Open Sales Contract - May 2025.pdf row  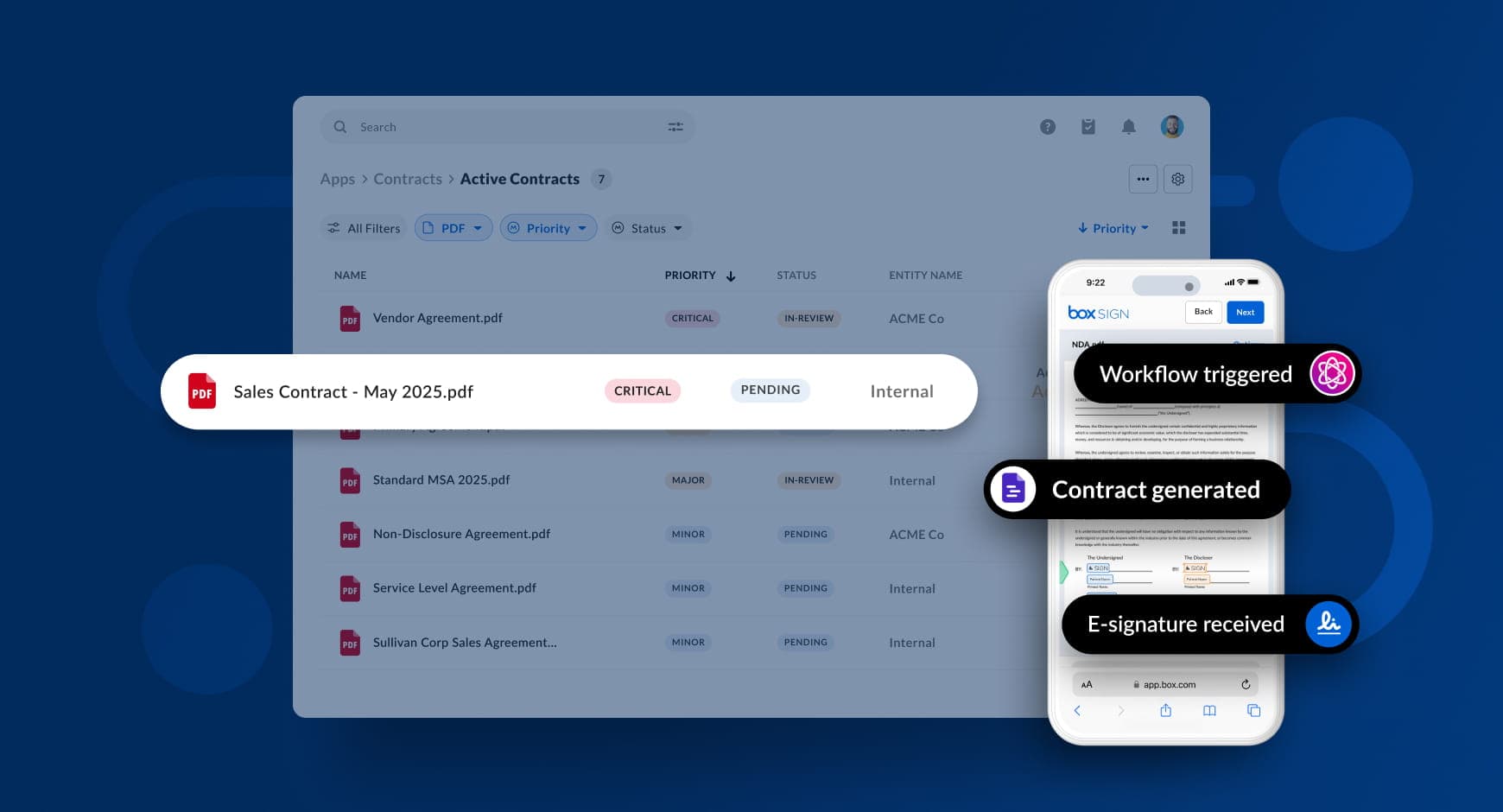[x=353, y=391]
